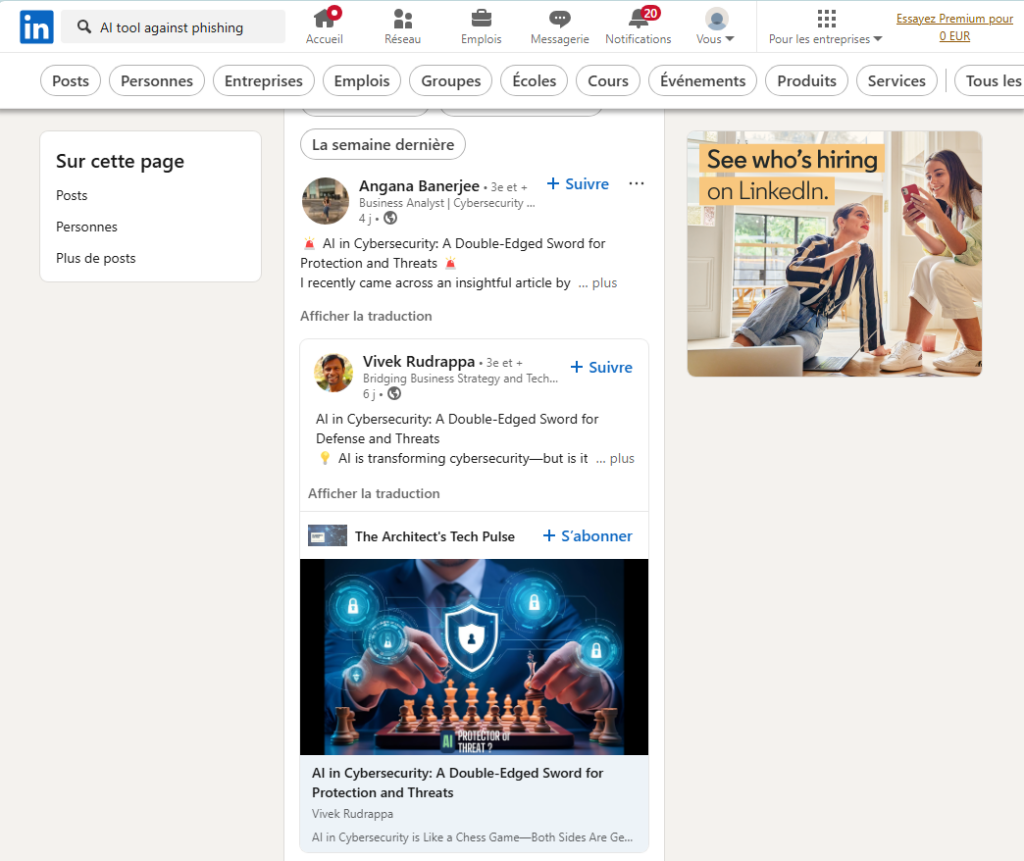Toggle the Personnes filter pill
Screen dimensions: 1024x861
[157, 81]
